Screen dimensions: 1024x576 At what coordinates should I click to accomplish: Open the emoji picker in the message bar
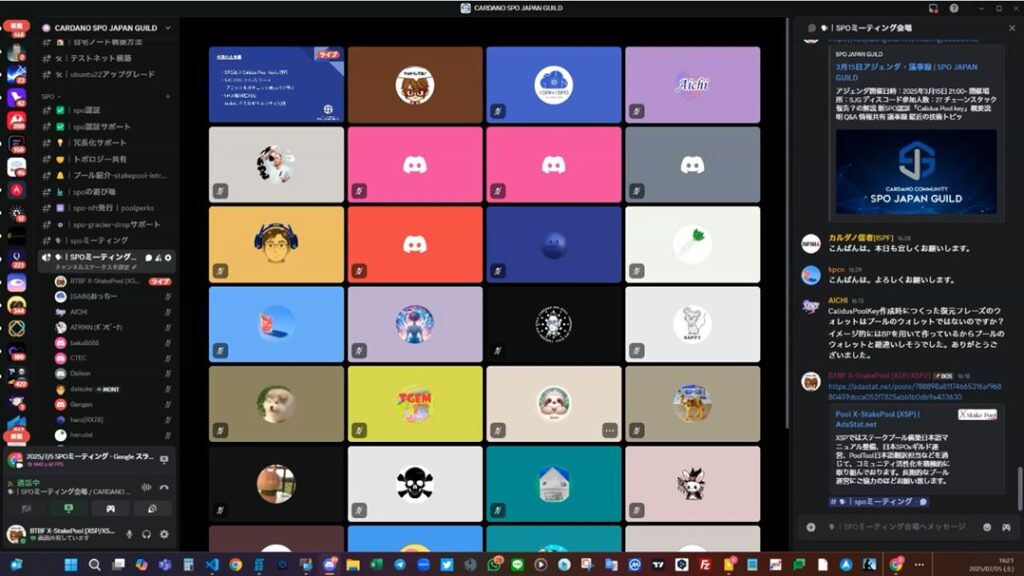tap(987, 527)
